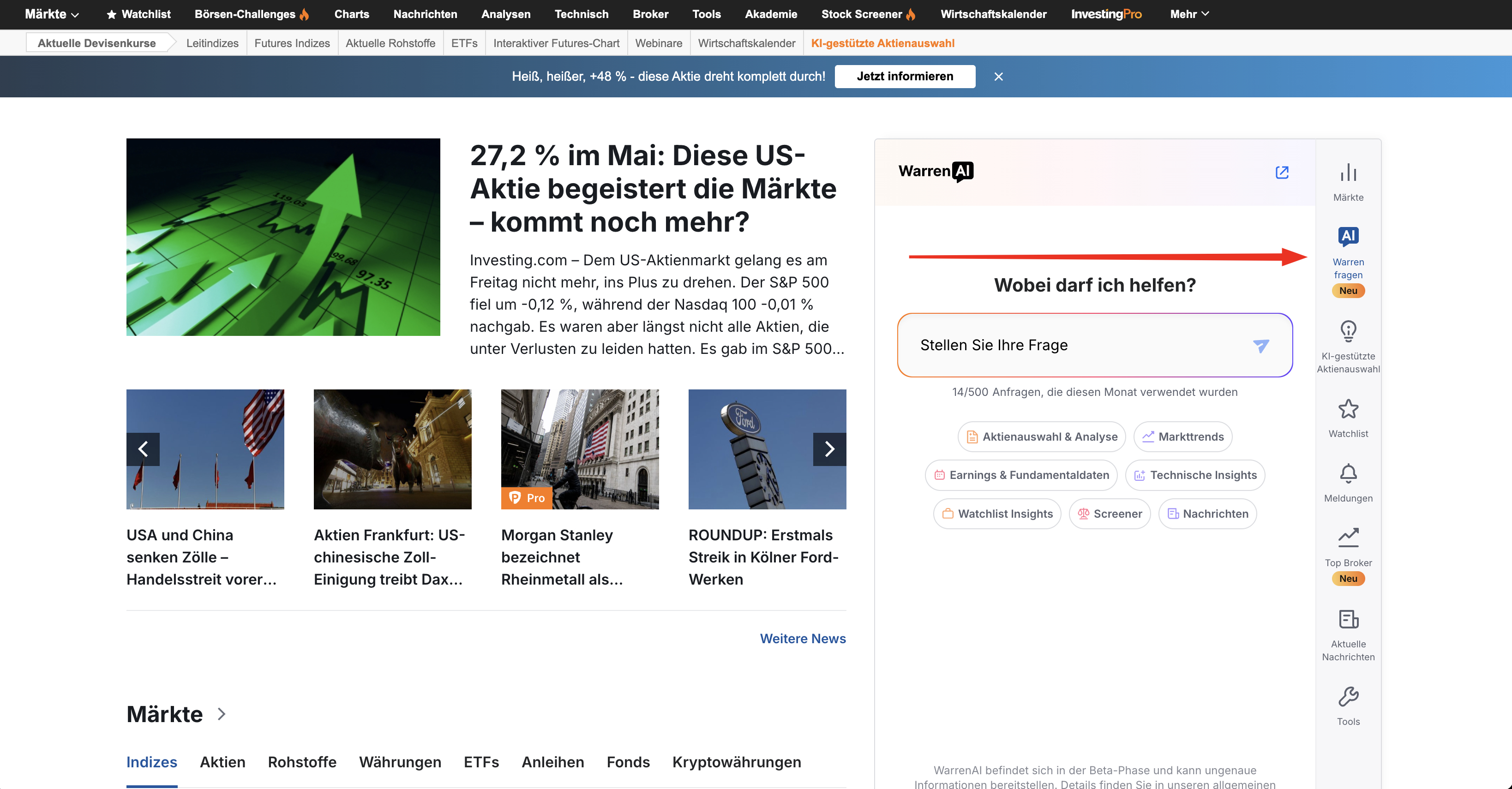Open the Nachrichten menu
This screenshot has width=1512, height=789.
coord(425,14)
